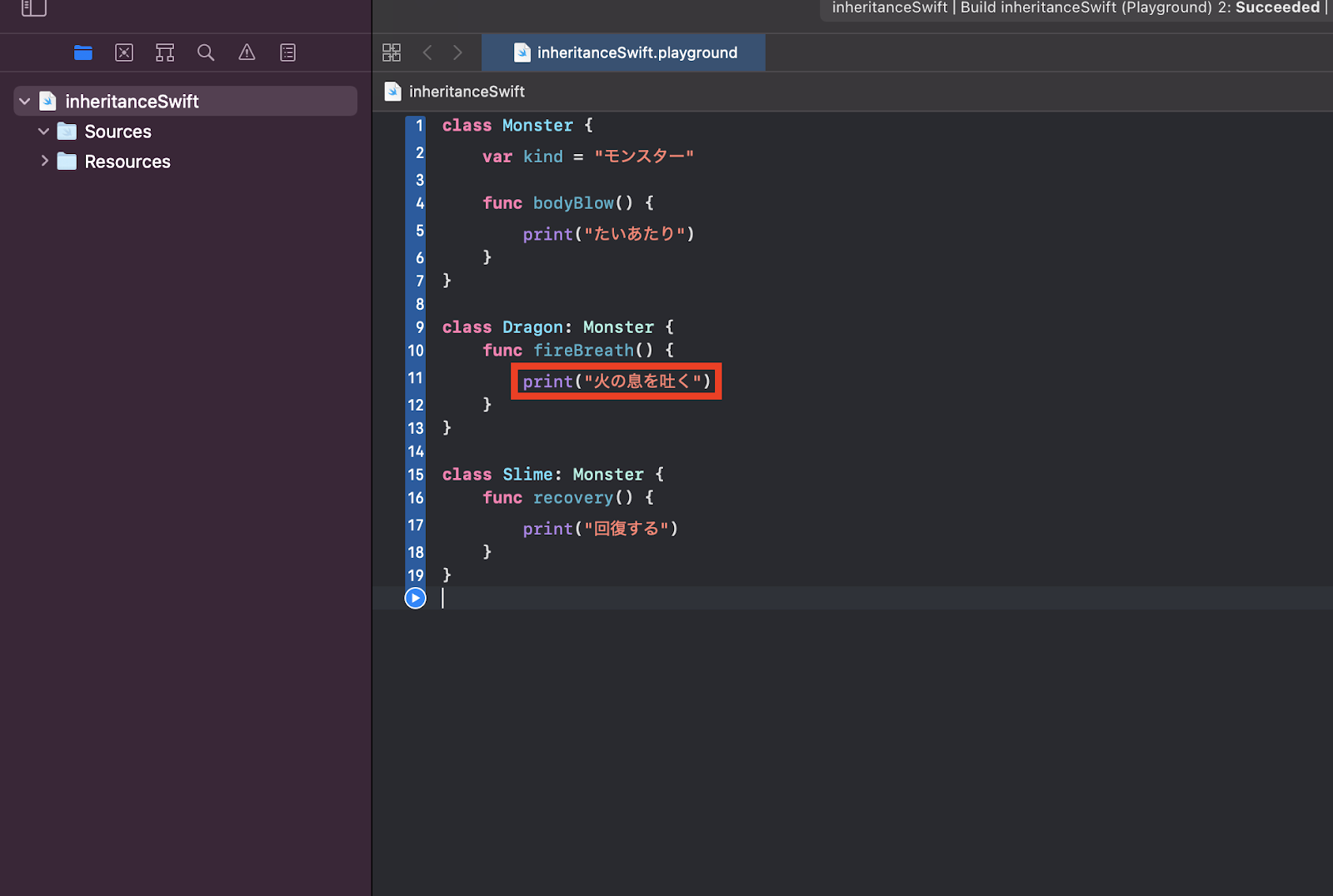Image resolution: width=1333 pixels, height=896 pixels.
Task: Click the var kind declaration line
Action: [588, 157]
